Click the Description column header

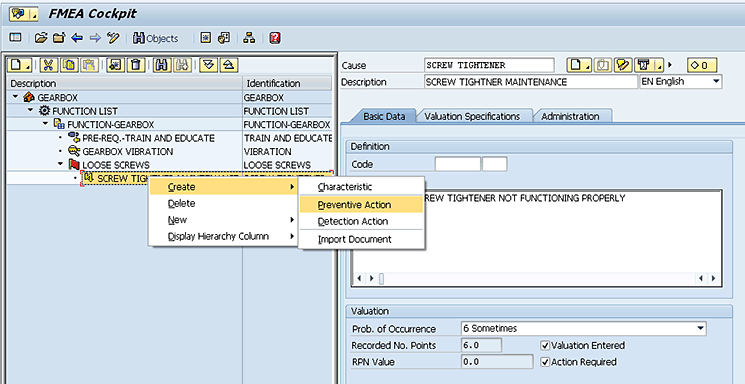point(125,83)
